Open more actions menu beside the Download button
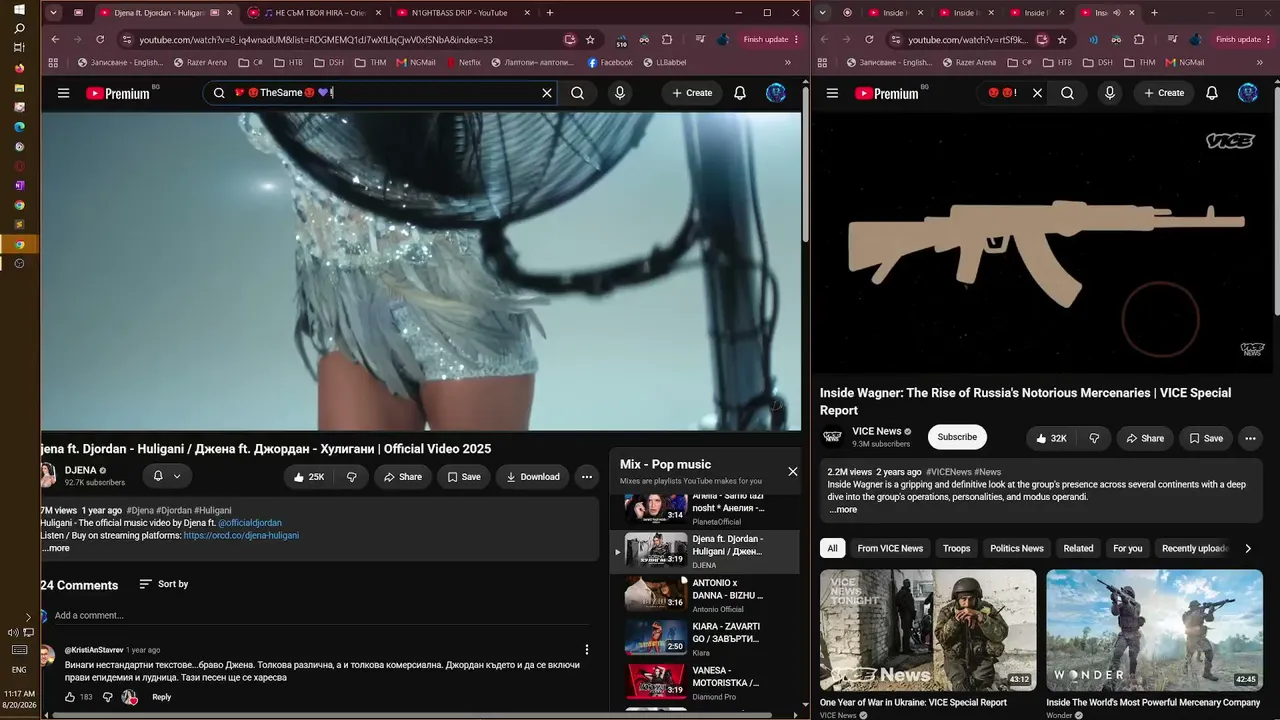 click(x=587, y=477)
